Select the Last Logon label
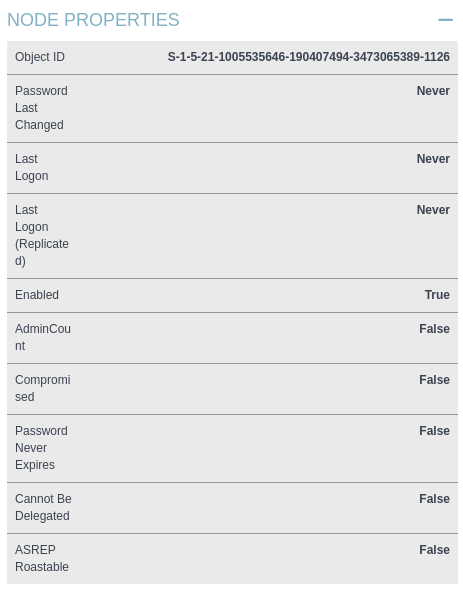 tap(32, 167)
